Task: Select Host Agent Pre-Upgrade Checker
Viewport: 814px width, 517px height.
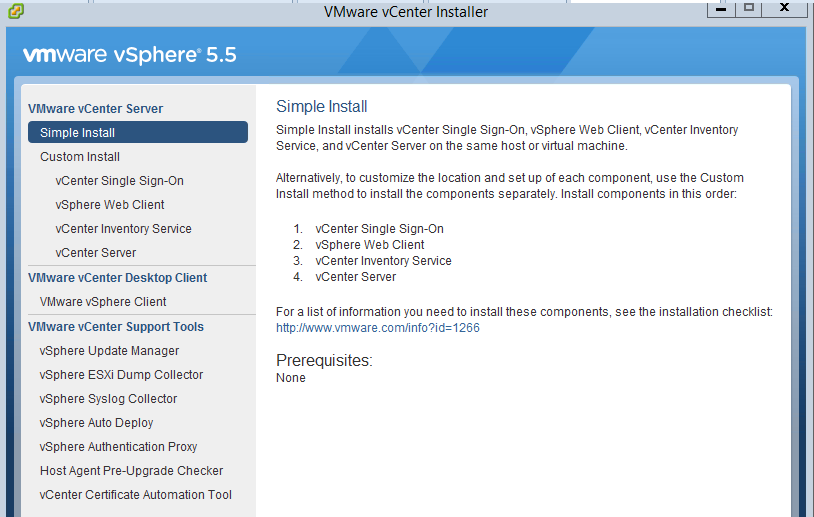Action: tap(131, 471)
